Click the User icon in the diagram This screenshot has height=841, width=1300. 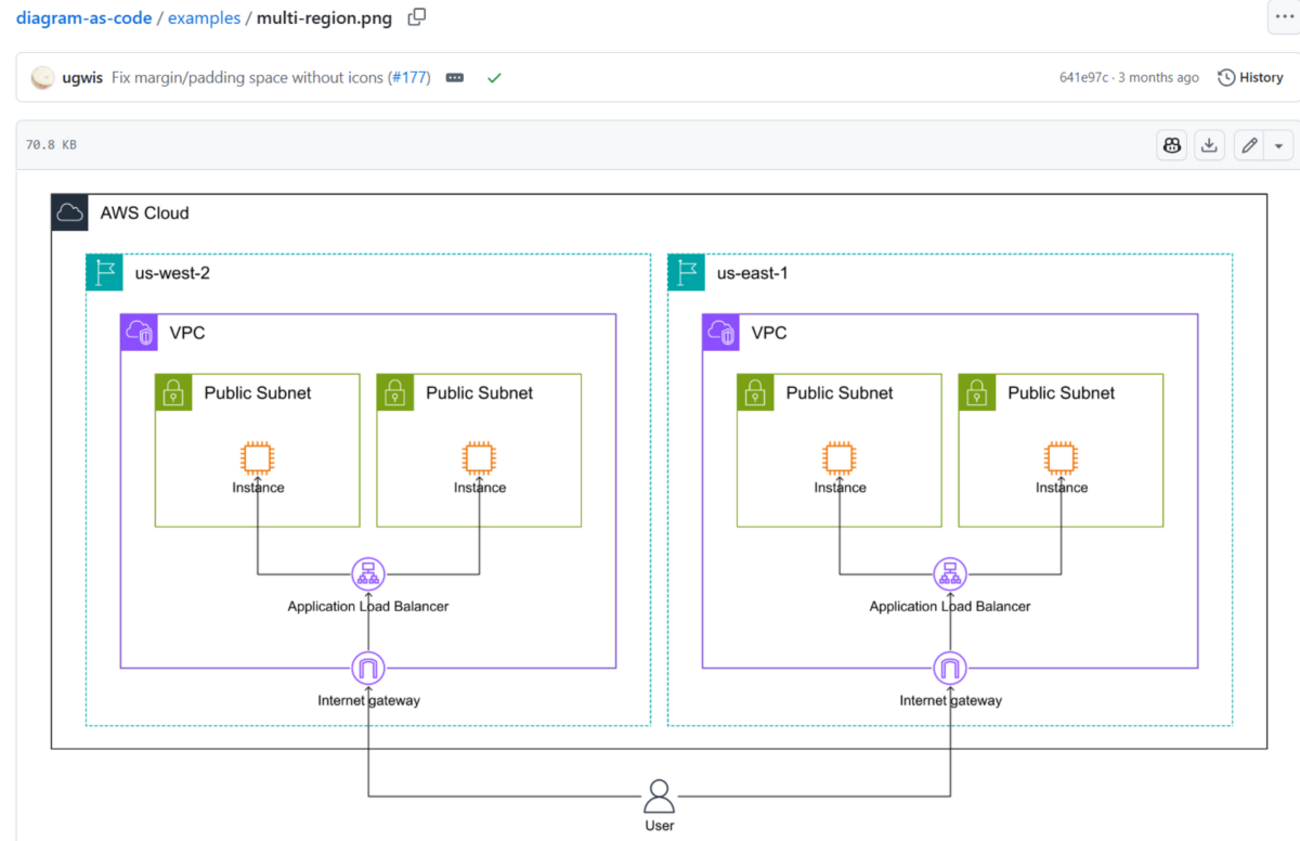pos(659,797)
